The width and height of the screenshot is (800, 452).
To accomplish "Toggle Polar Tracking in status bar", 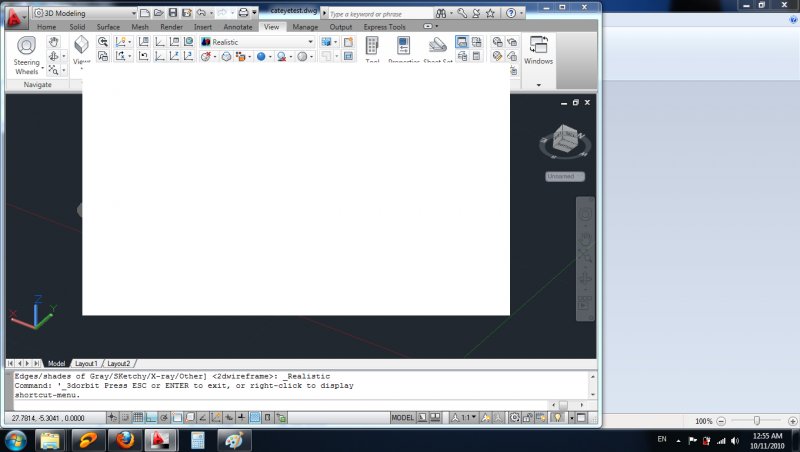I will click(x=164, y=418).
